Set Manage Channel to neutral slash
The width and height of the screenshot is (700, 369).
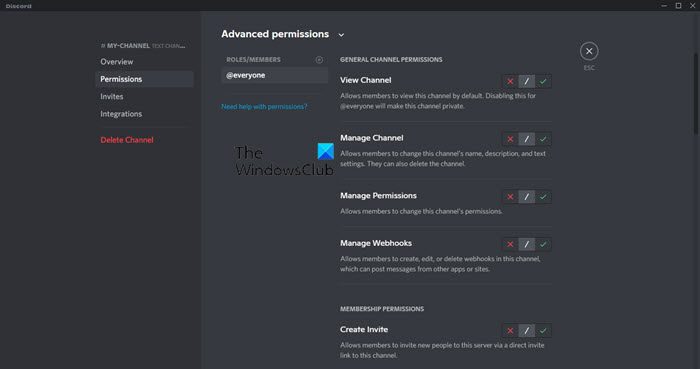coord(526,139)
